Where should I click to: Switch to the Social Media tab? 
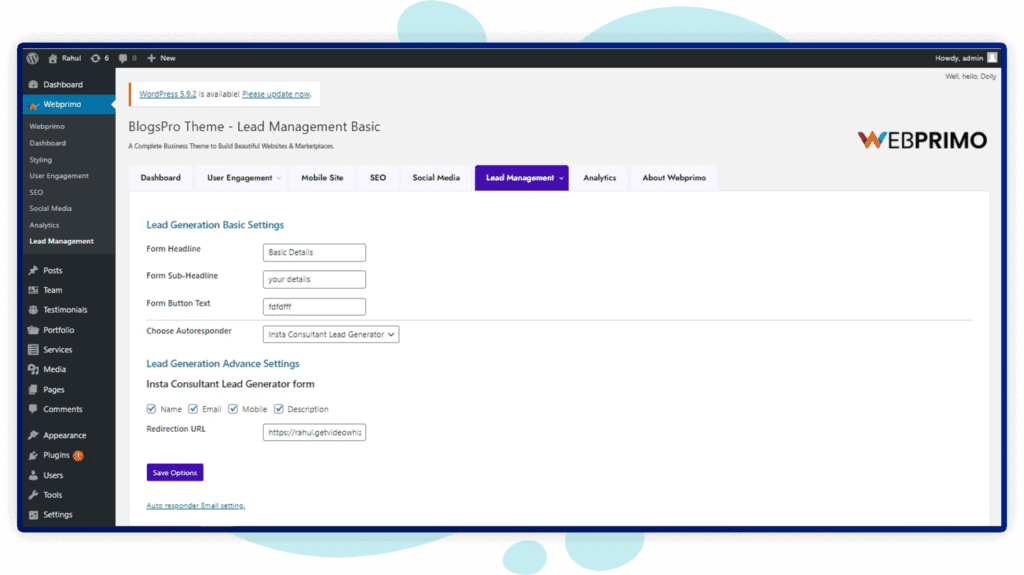(x=436, y=178)
